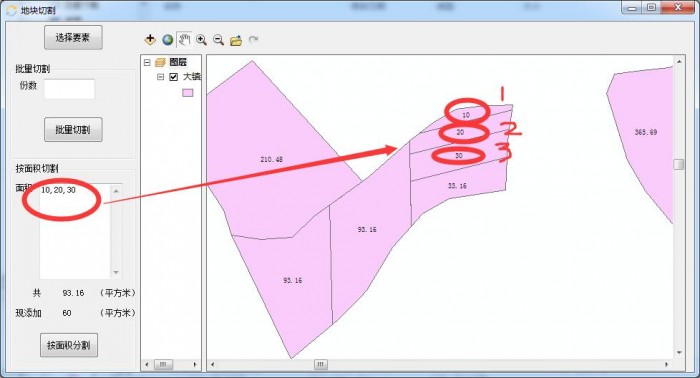Click the 选择要素 button

[73, 37]
